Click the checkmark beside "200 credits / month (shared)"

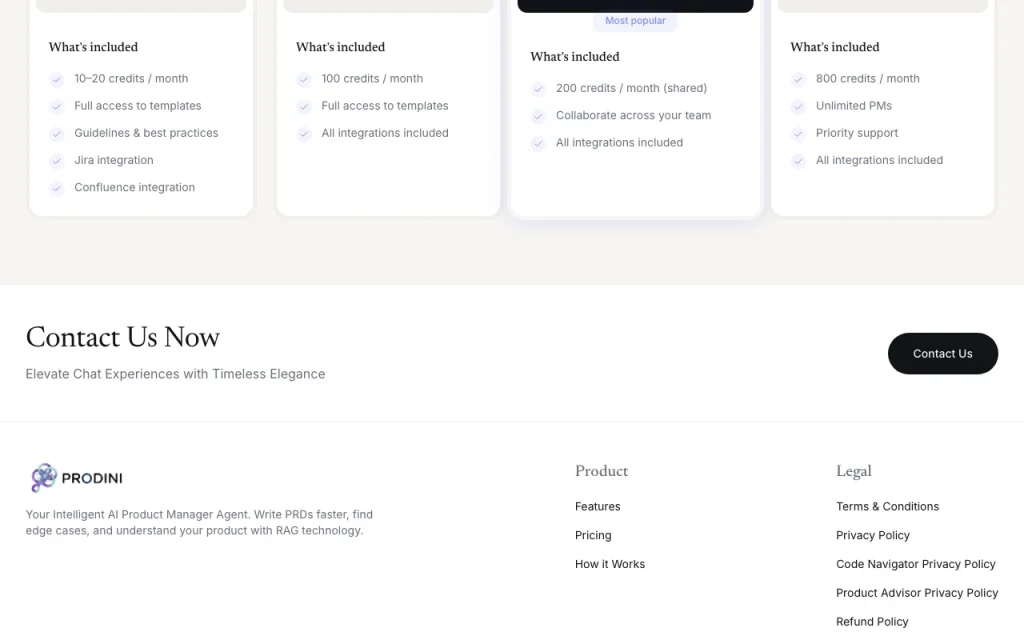[538, 89]
